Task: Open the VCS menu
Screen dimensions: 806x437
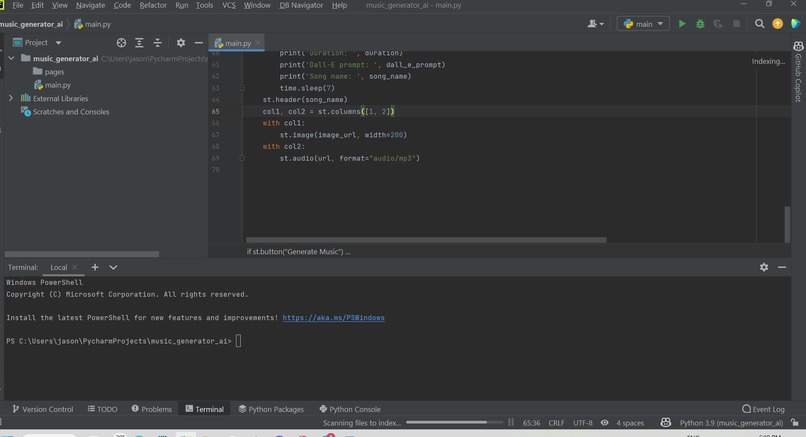Action: 229,5
